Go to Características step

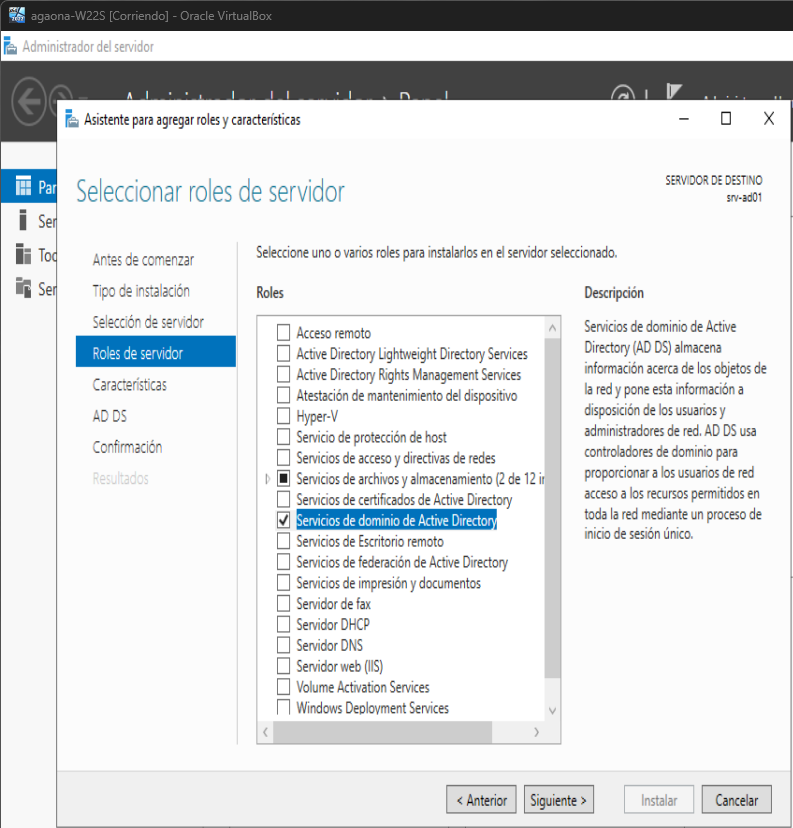(130, 385)
